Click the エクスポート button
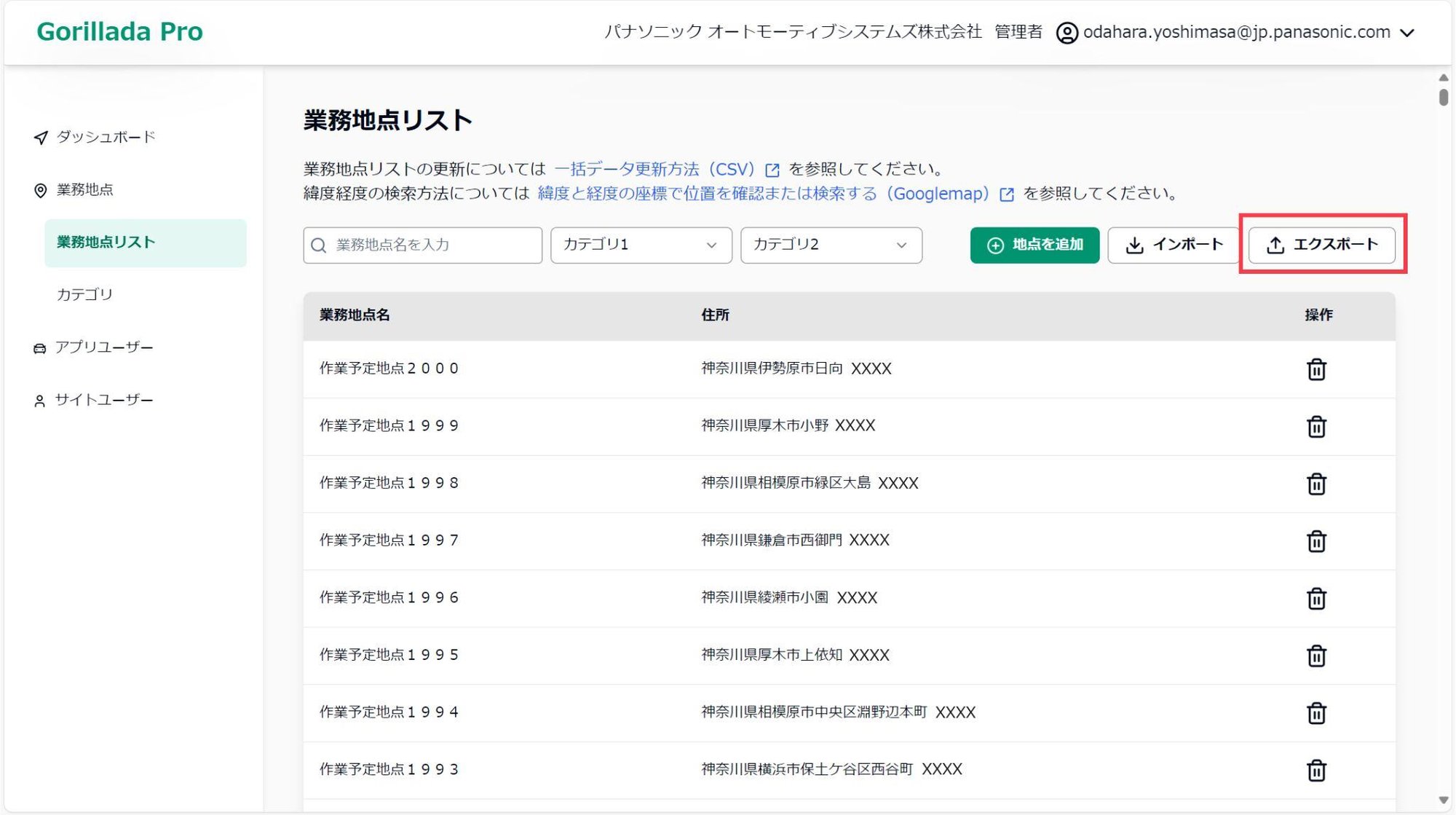1456x815 pixels. point(1321,245)
